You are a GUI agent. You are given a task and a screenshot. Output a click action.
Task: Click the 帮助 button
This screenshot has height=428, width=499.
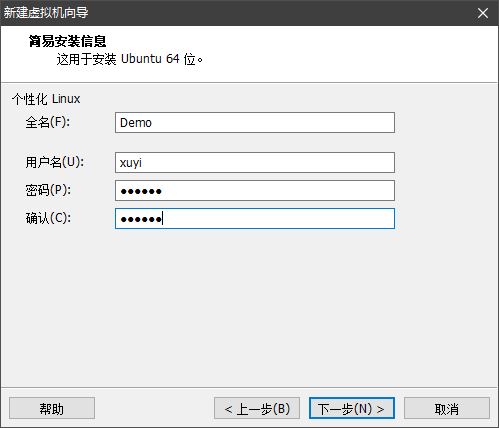pyautogui.click(x=52, y=408)
